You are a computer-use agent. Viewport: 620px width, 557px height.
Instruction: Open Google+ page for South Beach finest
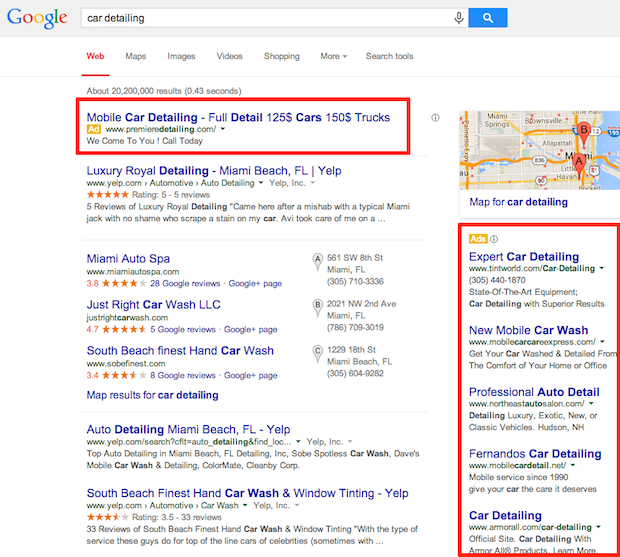click(251, 375)
